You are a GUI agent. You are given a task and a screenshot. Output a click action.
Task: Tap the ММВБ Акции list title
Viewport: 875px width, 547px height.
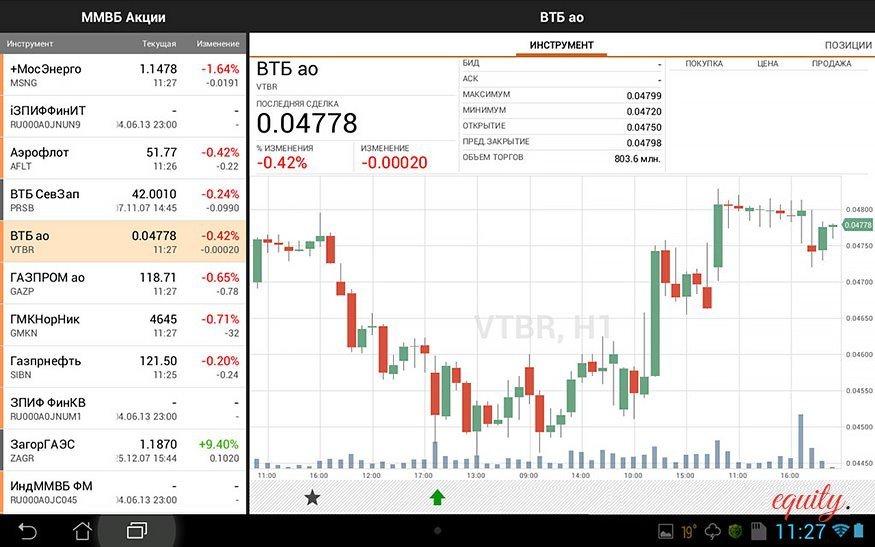[x=123, y=17]
